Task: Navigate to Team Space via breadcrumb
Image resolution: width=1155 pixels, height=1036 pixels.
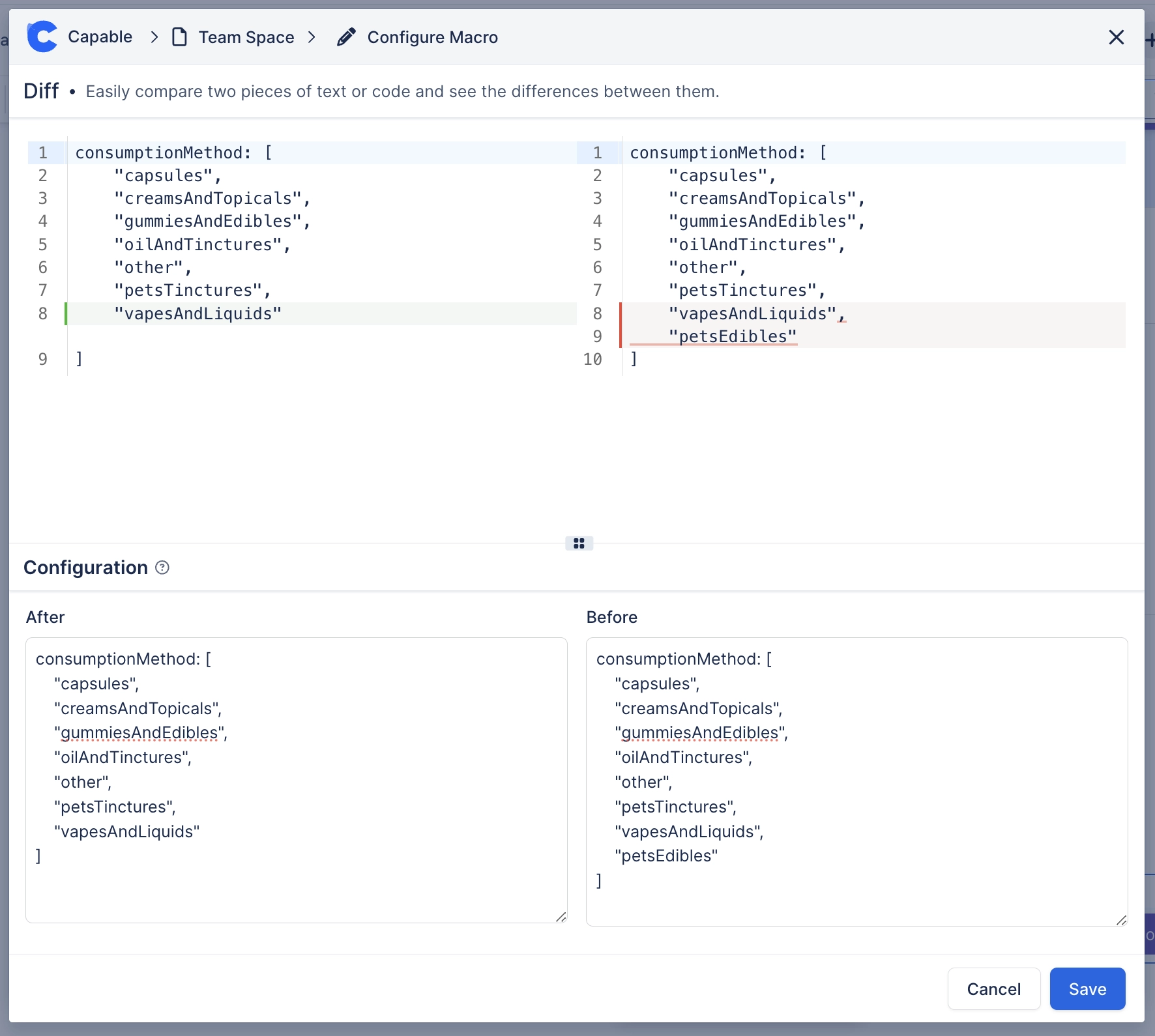Action: [246, 37]
